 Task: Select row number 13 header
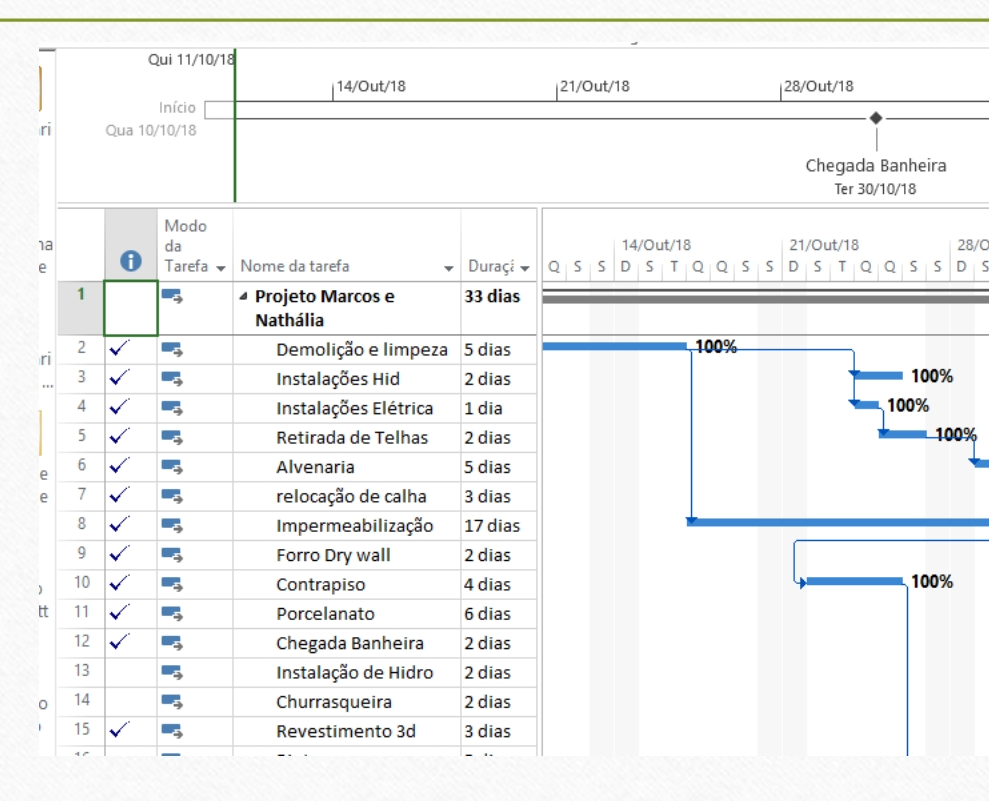pos(81,671)
